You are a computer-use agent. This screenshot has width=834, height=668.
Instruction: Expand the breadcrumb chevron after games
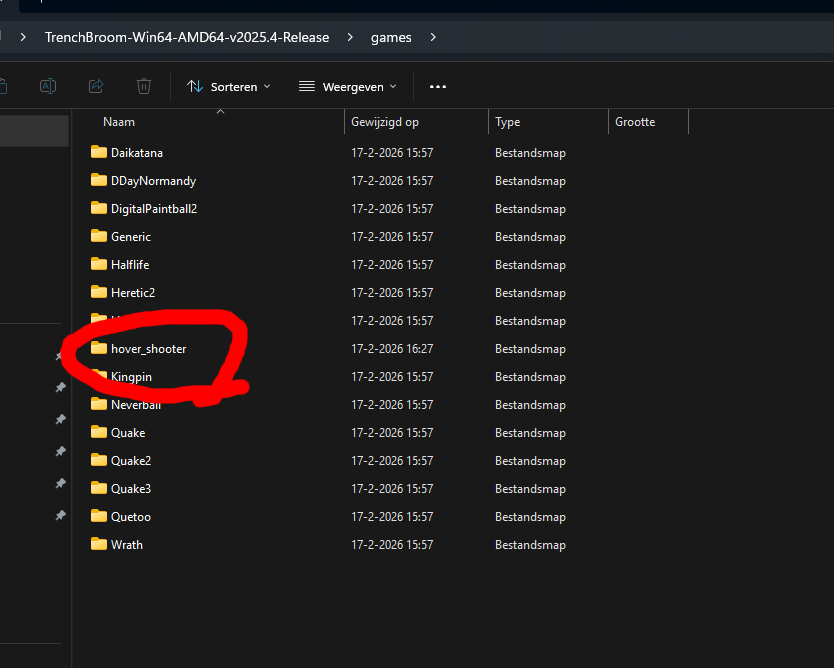(x=433, y=37)
